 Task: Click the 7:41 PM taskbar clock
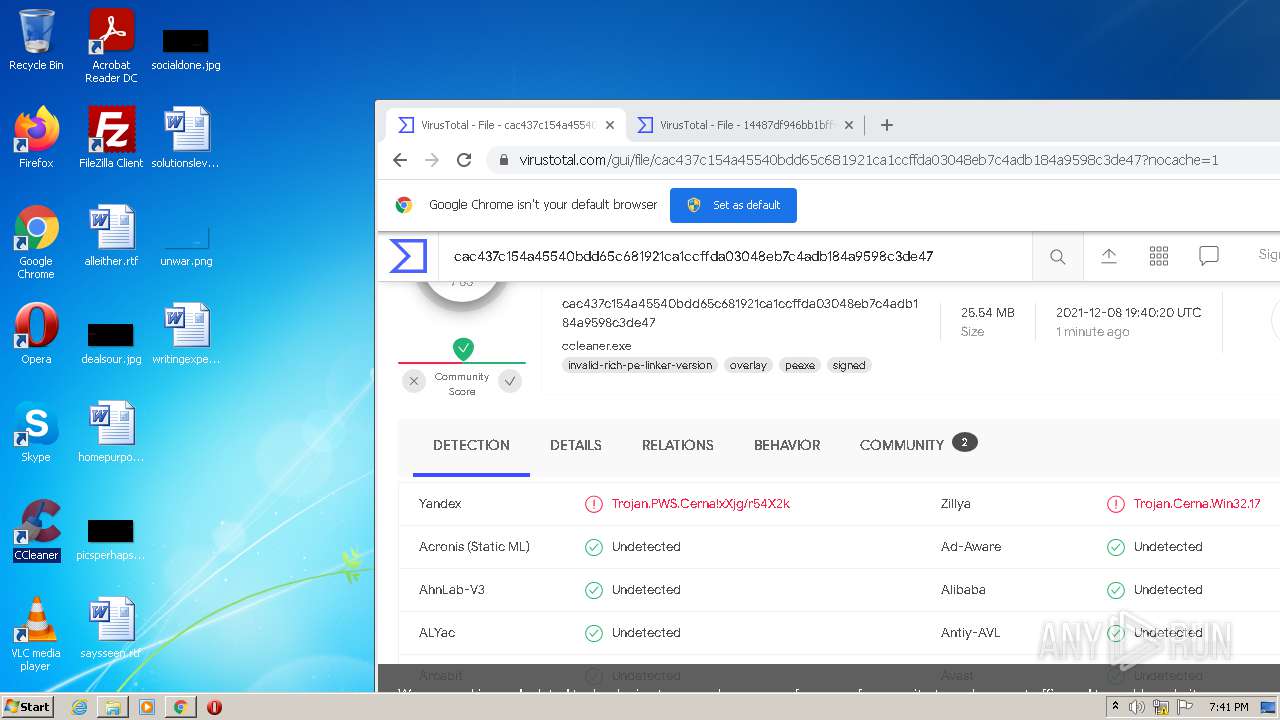(x=1228, y=707)
